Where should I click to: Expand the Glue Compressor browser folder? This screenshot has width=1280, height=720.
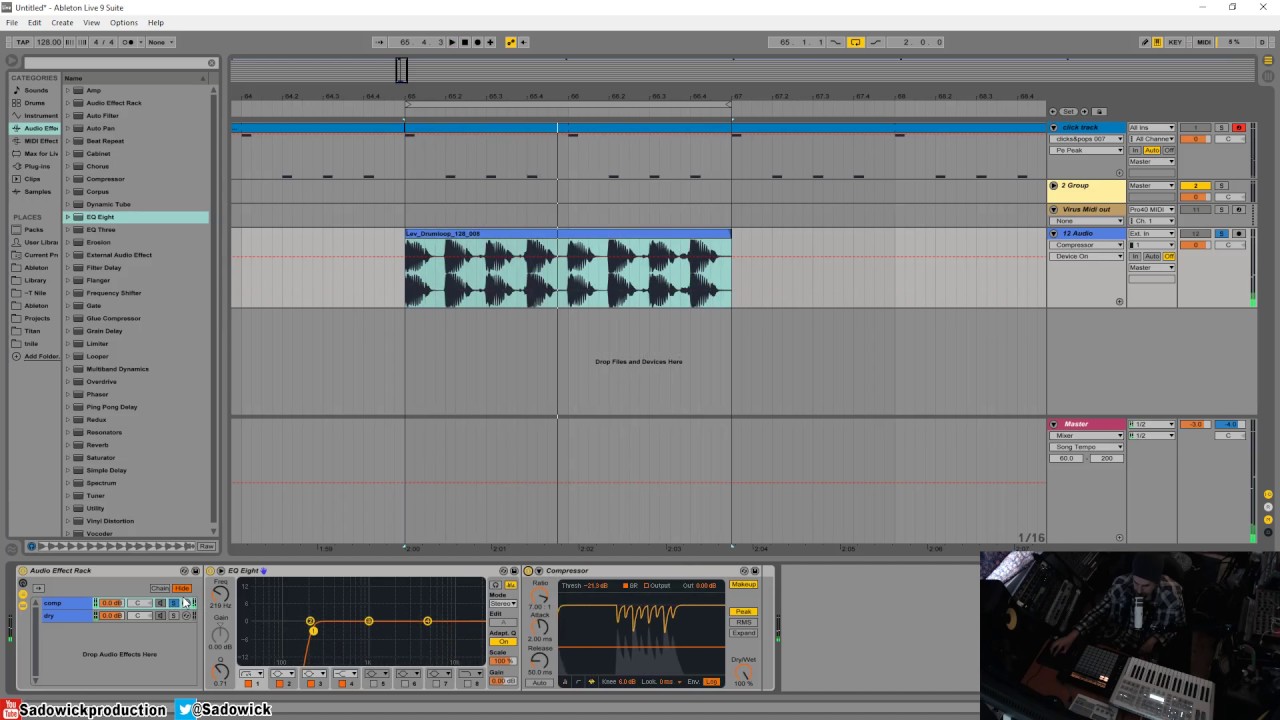click(x=68, y=318)
